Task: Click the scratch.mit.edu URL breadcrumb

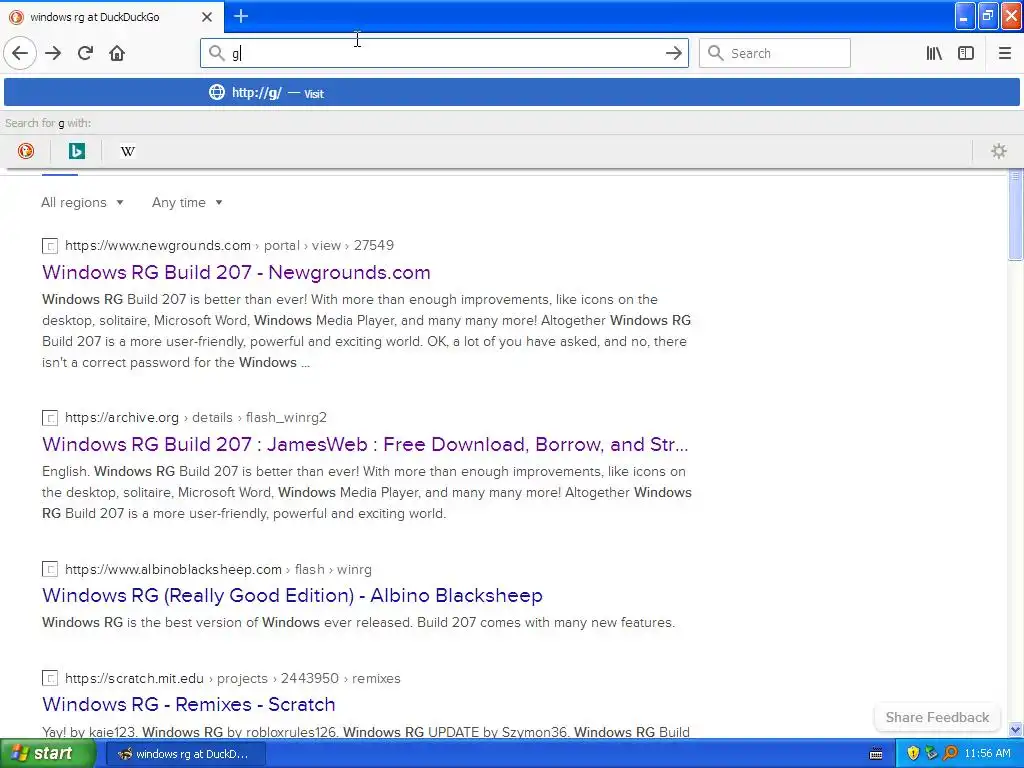Action: (x=232, y=679)
